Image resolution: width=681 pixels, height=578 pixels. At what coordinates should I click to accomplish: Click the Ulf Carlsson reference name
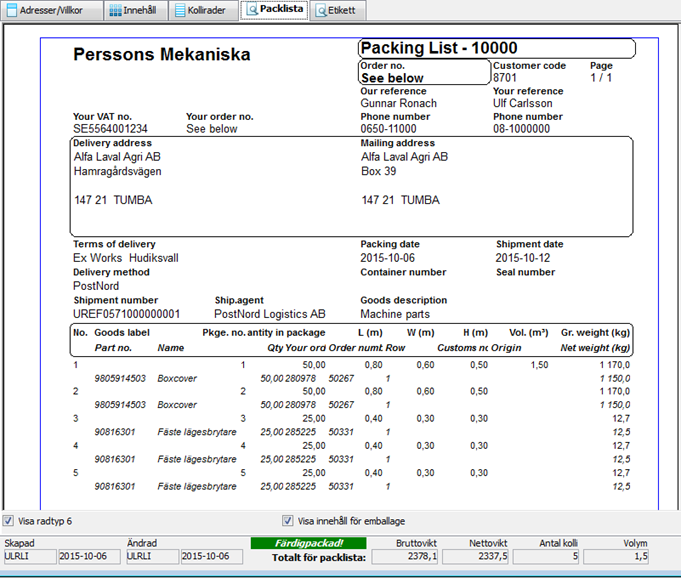(522, 103)
